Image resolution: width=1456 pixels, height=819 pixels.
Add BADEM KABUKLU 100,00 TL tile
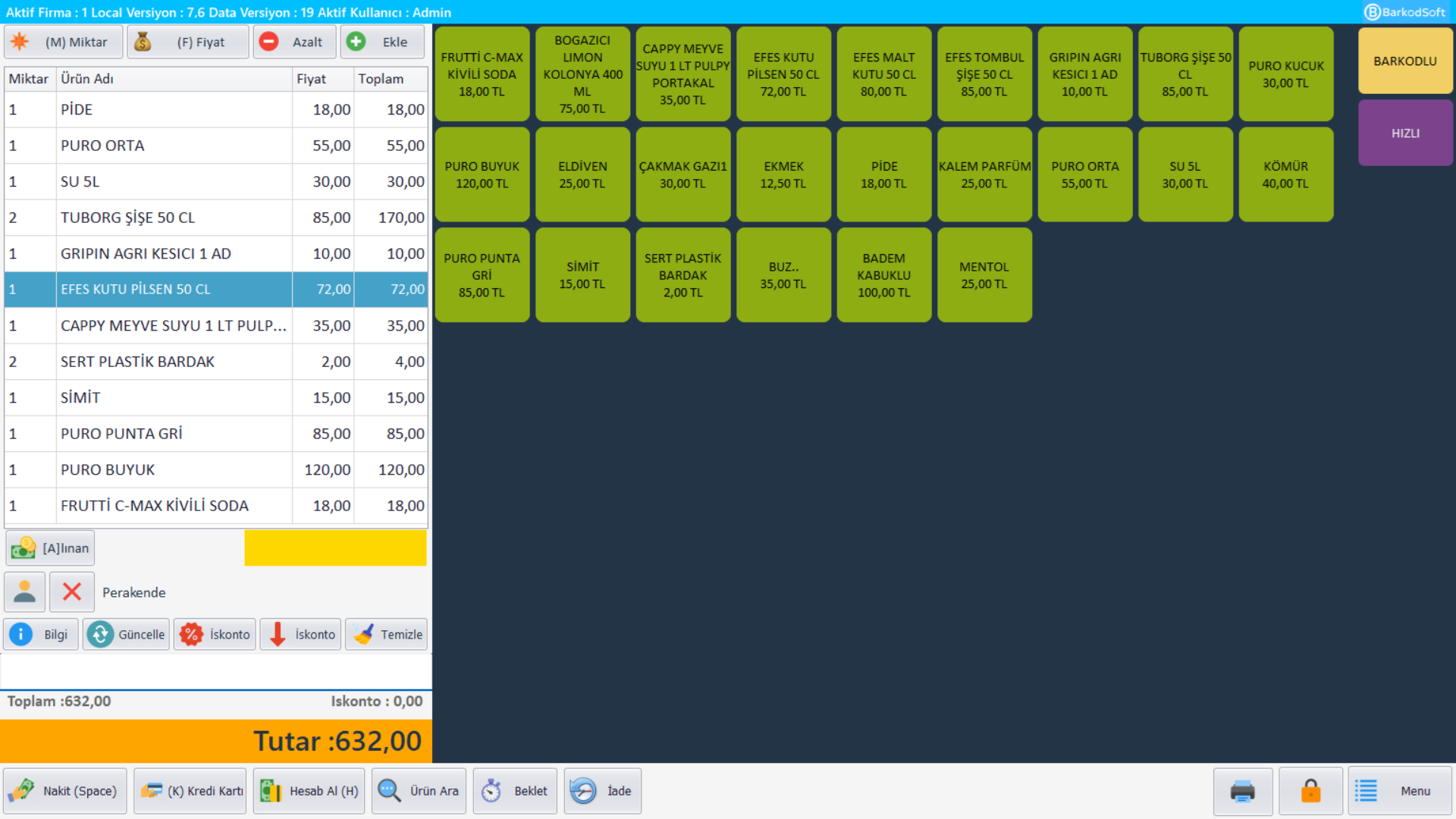click(x=884, y=275)
